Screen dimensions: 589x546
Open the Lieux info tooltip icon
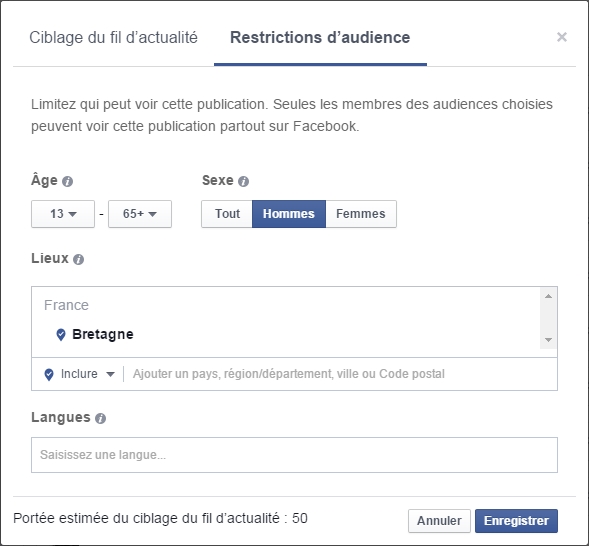pyautogui.click(x=79, y=259)
